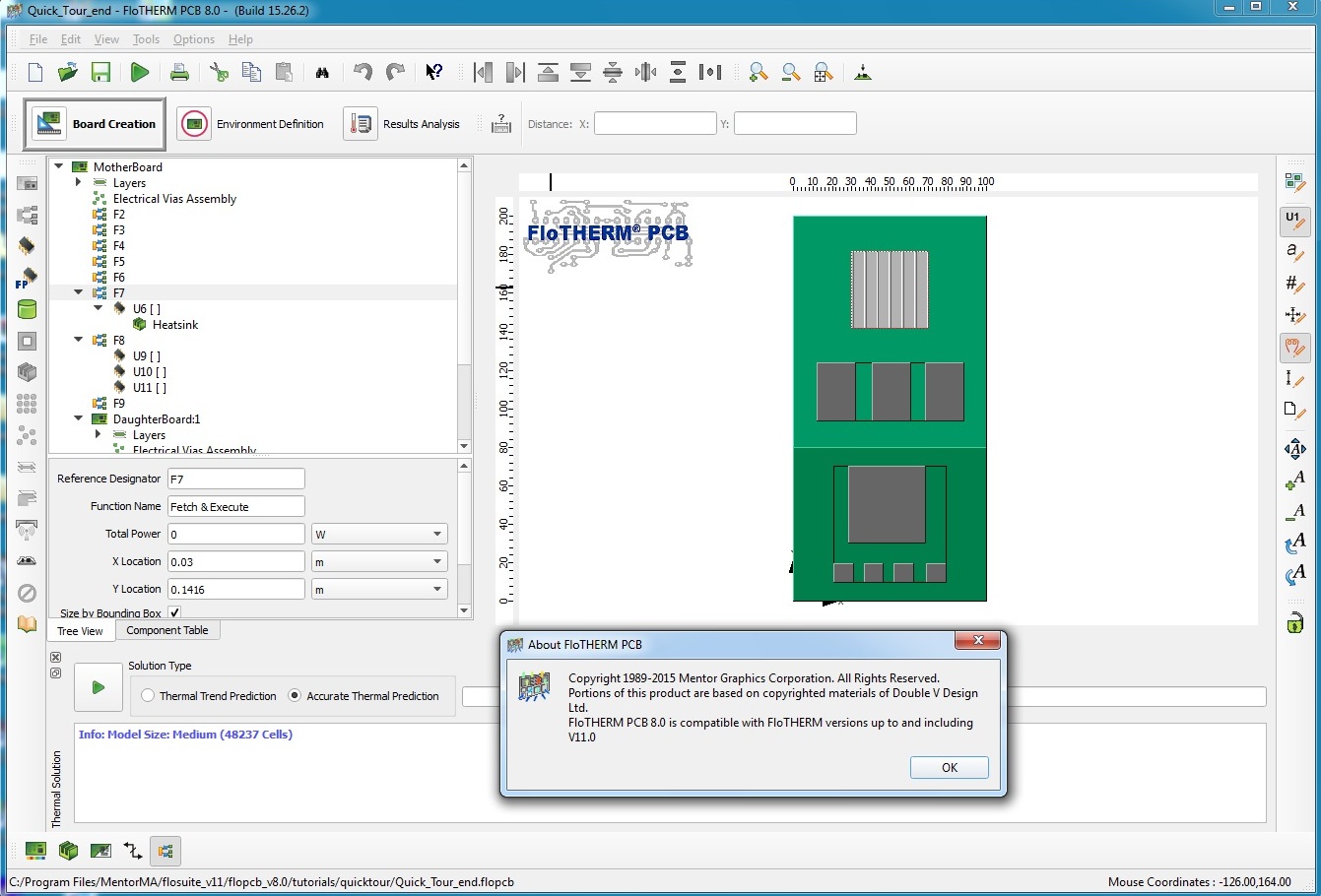Toggle the # annotation tool
Viewport: 1321px width, 896px height.
click(1294, 284)
